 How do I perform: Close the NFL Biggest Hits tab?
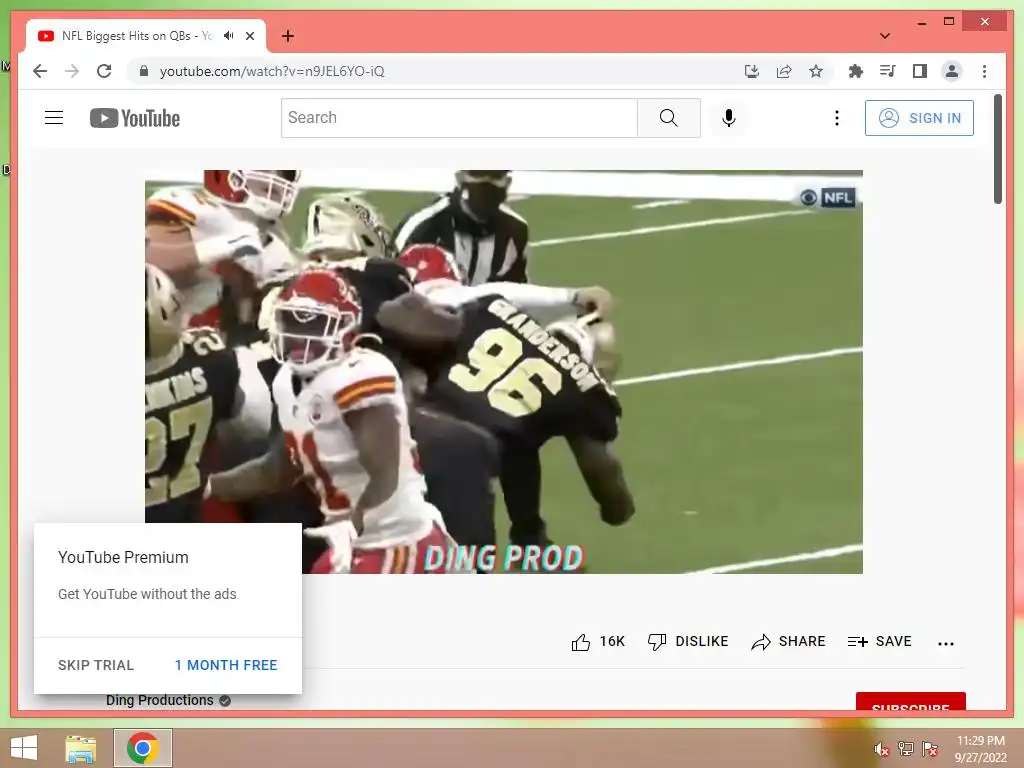(250, 36)
